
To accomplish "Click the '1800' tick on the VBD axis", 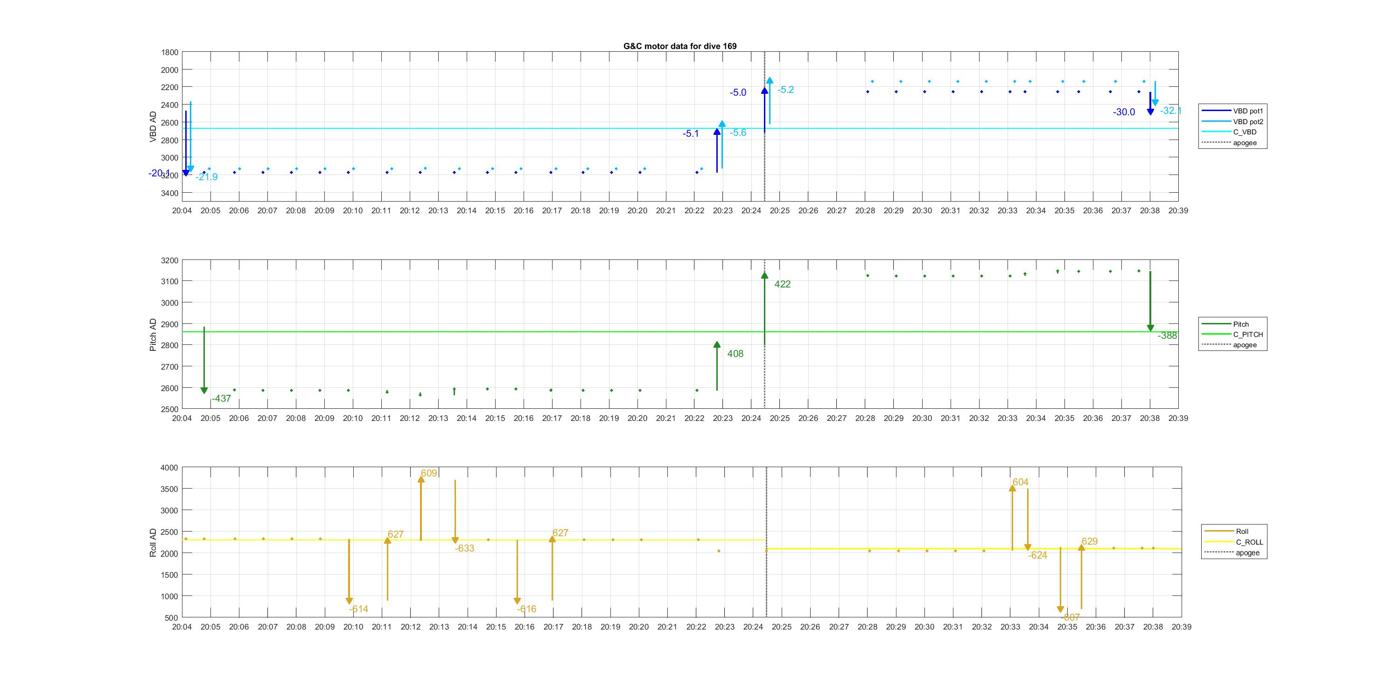I will coord(169,52).
